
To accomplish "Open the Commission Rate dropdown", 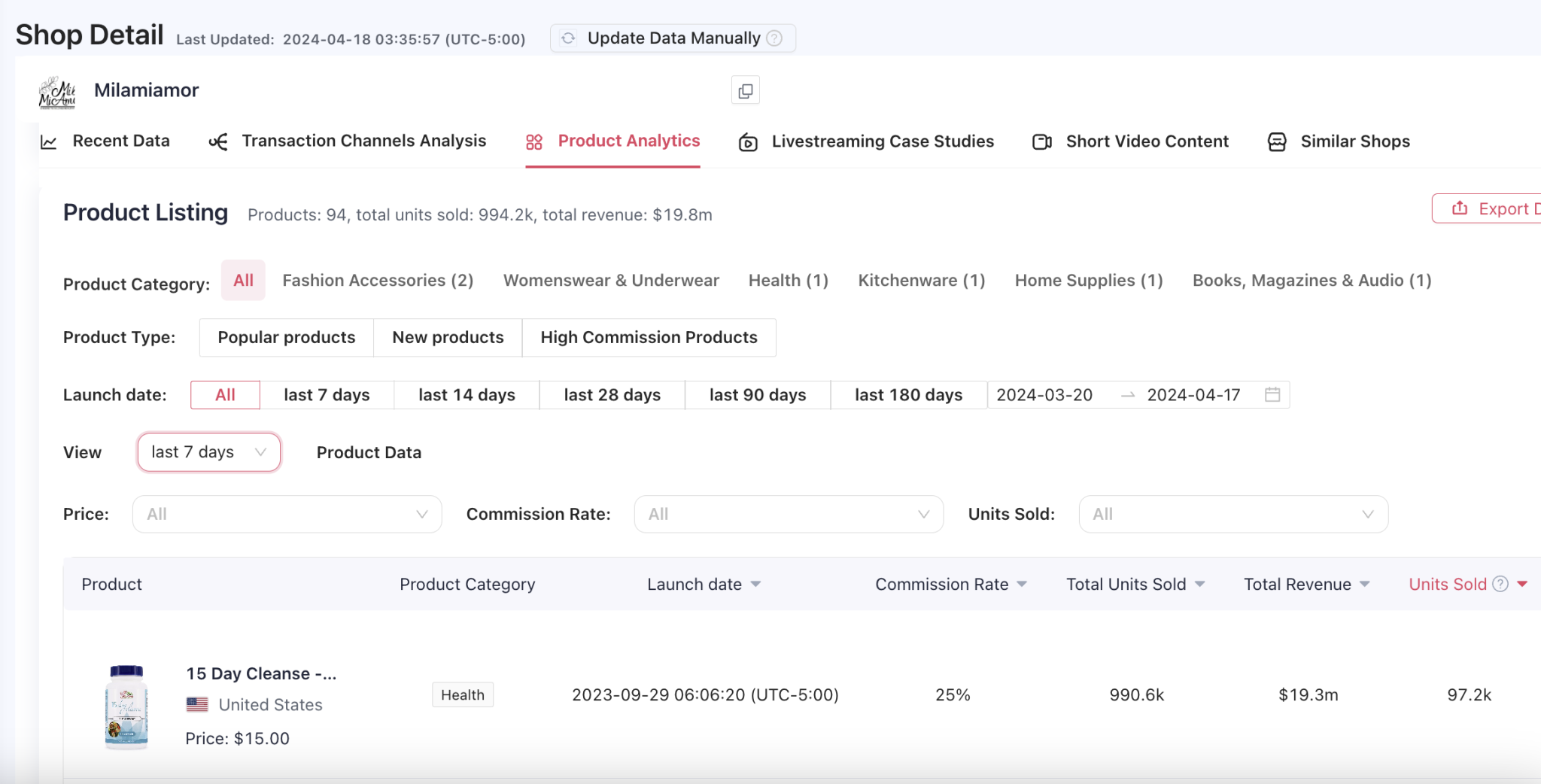I will coord(788,514).
